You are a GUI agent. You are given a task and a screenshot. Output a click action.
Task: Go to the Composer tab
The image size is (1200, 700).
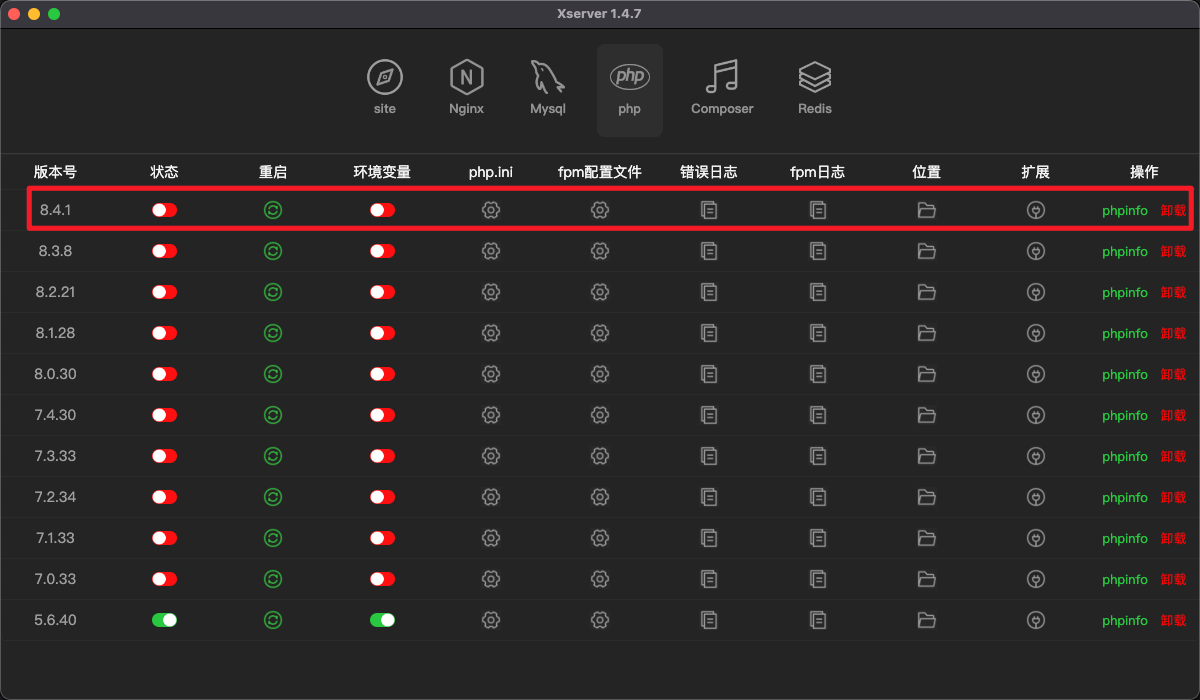(x=722, y=89)
